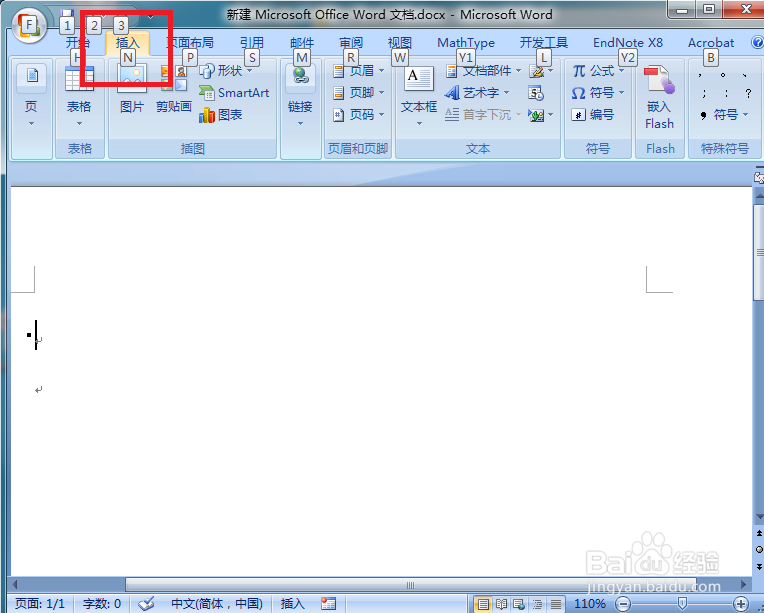Open the 开发工具 (Developer) tab
Screen dimensions: 764x613
(x=544, y=43)
